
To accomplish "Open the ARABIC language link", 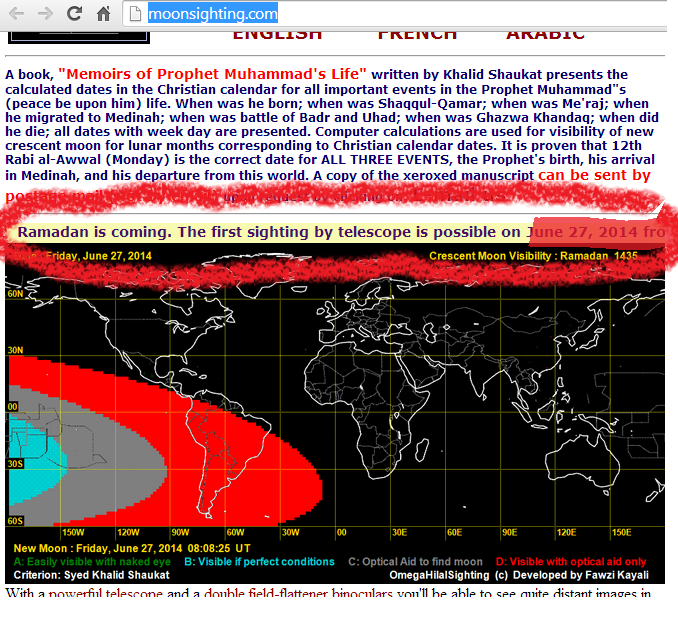I will 545,35.
